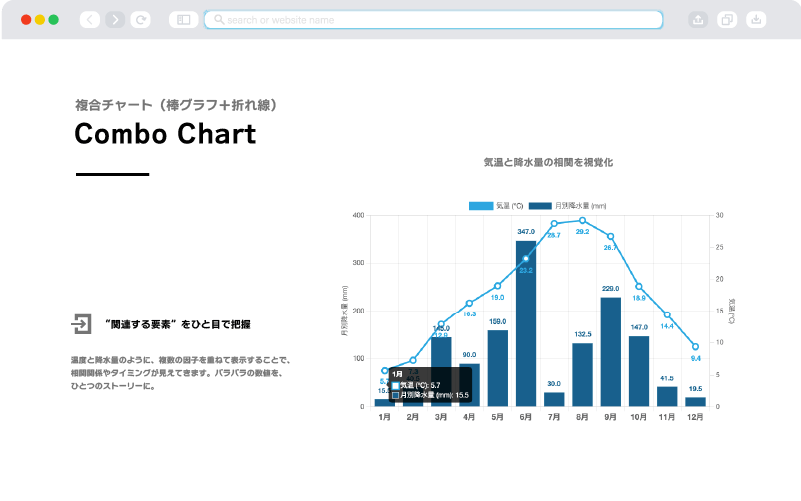Screen dimensions: 801x501
Task: Open the tabs overview icon
Action: pos(727,19)
